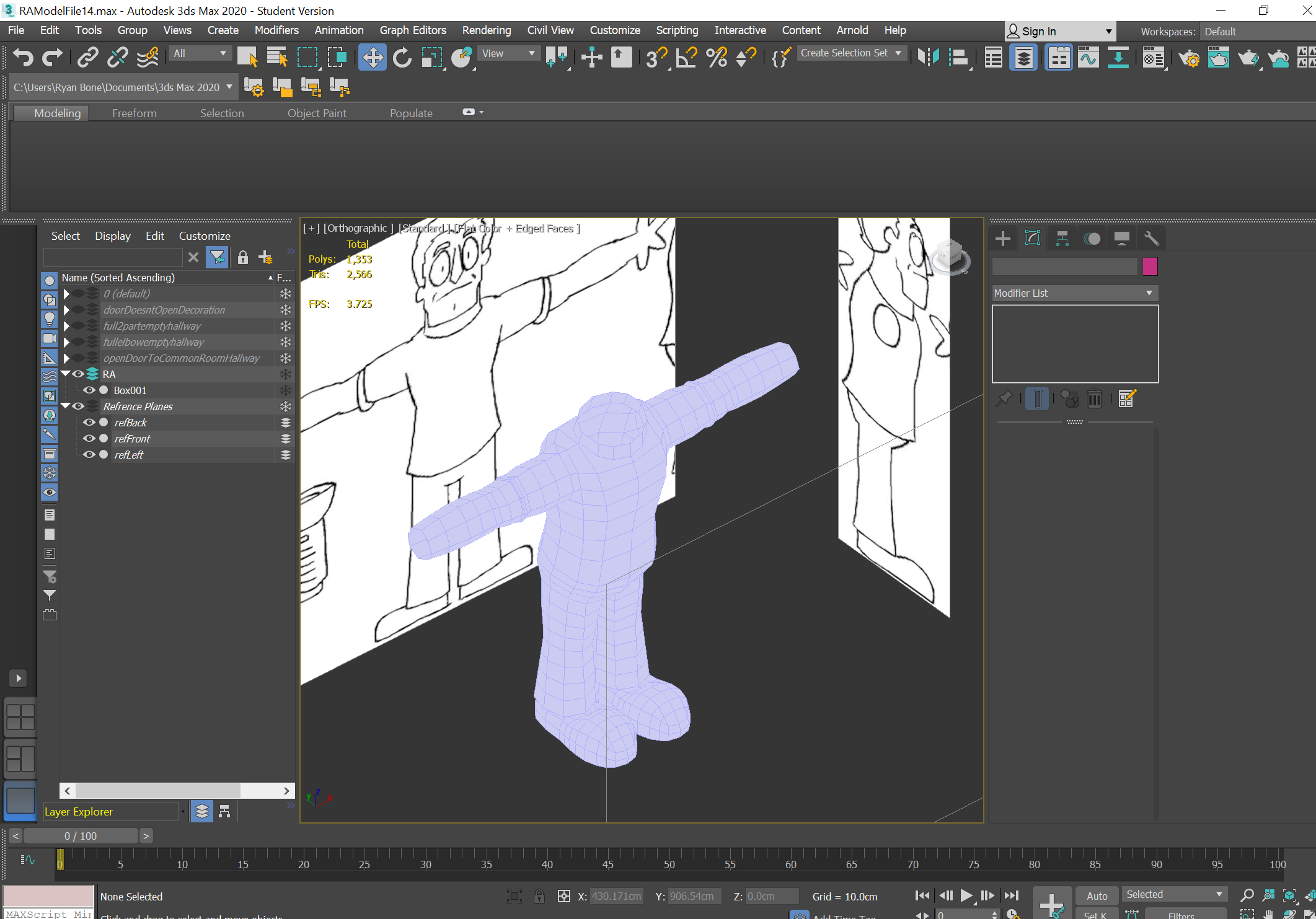The image size is (1316, 919).
Task: Click the Auto key button
Action: point(1096,895)
